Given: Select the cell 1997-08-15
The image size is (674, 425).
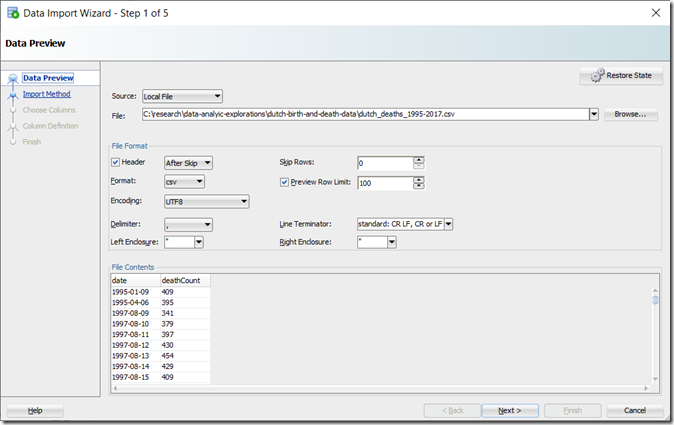Looking at the screenshot, I should coord(135,377).
